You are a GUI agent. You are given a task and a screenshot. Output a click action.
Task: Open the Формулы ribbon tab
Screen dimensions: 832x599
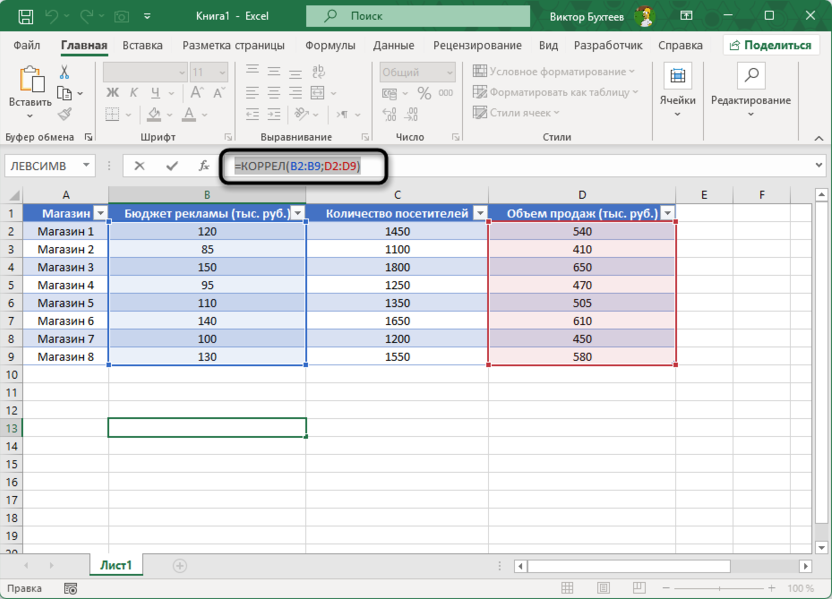(330, 45)
